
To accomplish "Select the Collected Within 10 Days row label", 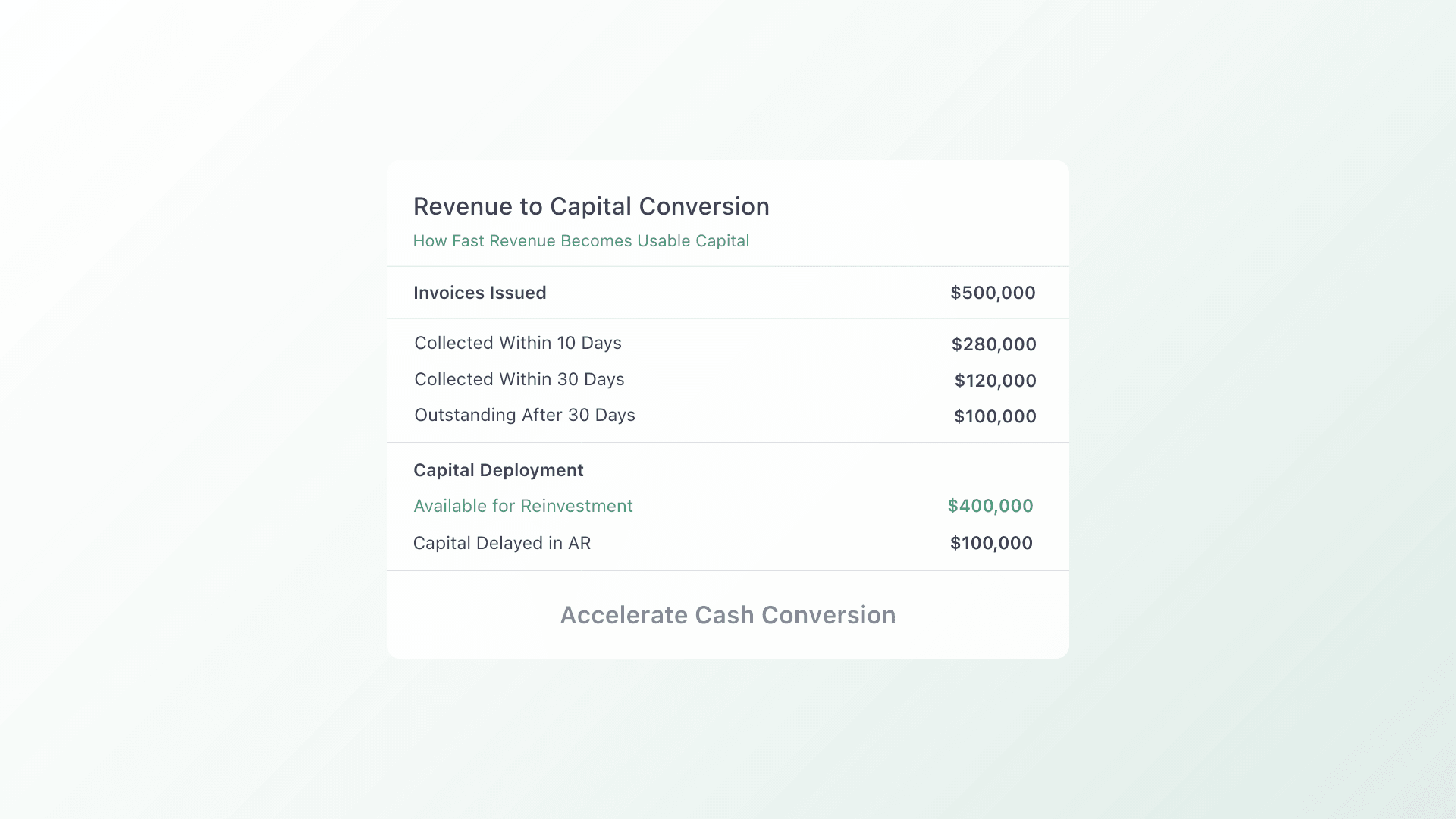I will click(x=518, y=343).
